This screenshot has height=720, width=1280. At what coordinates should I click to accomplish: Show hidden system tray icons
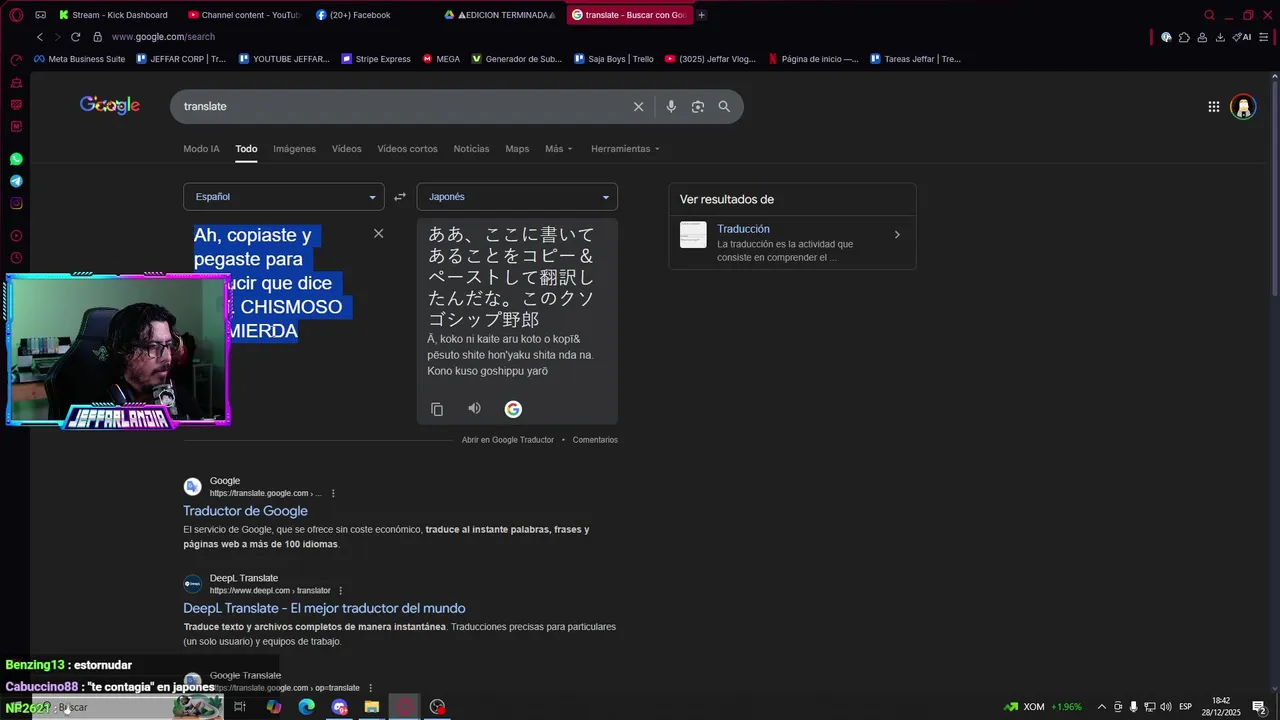pyautogui.click(x=1102, y=707)
